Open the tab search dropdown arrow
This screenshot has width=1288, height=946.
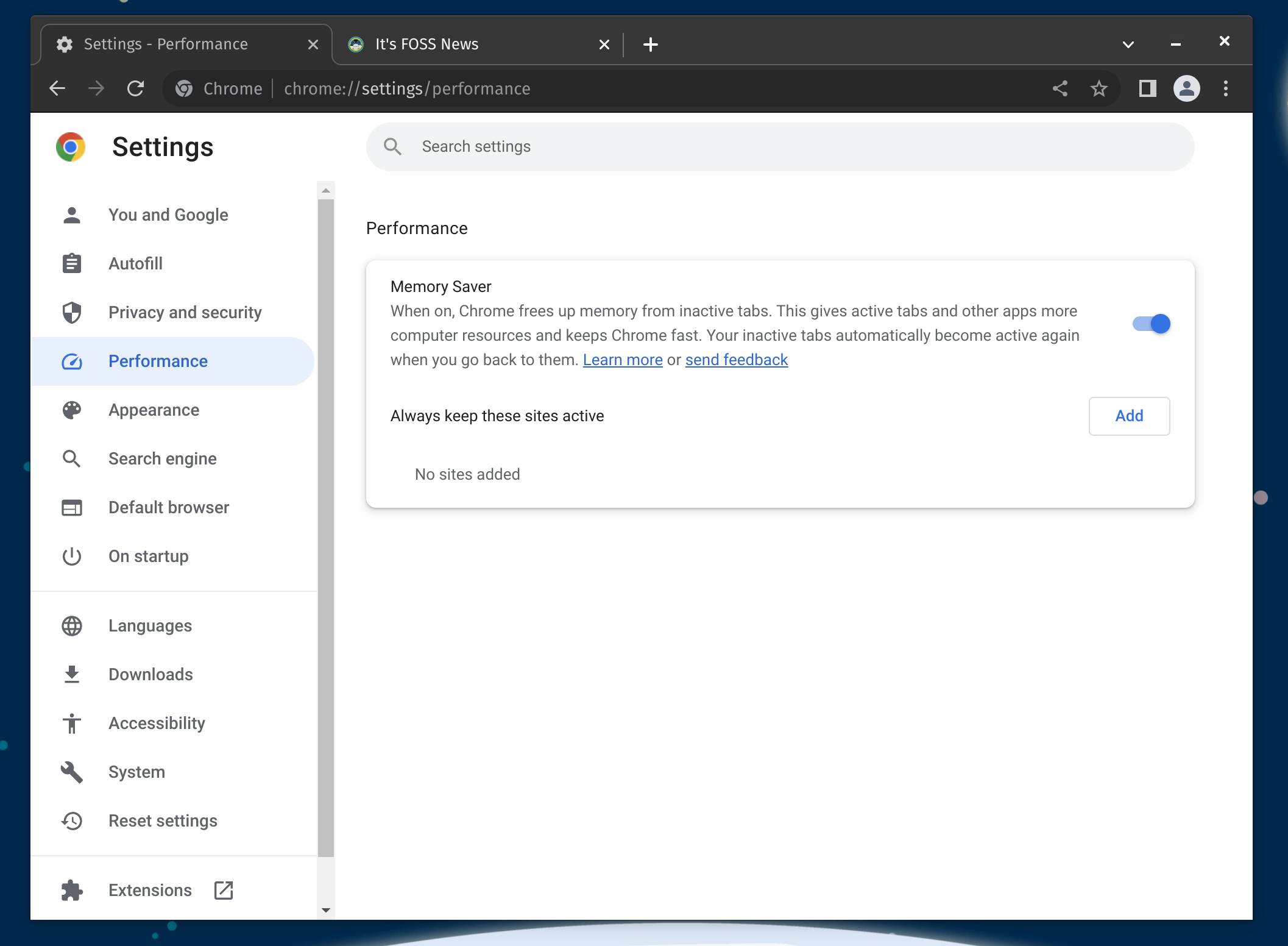pyautogui.click(x=1128, y=44)
